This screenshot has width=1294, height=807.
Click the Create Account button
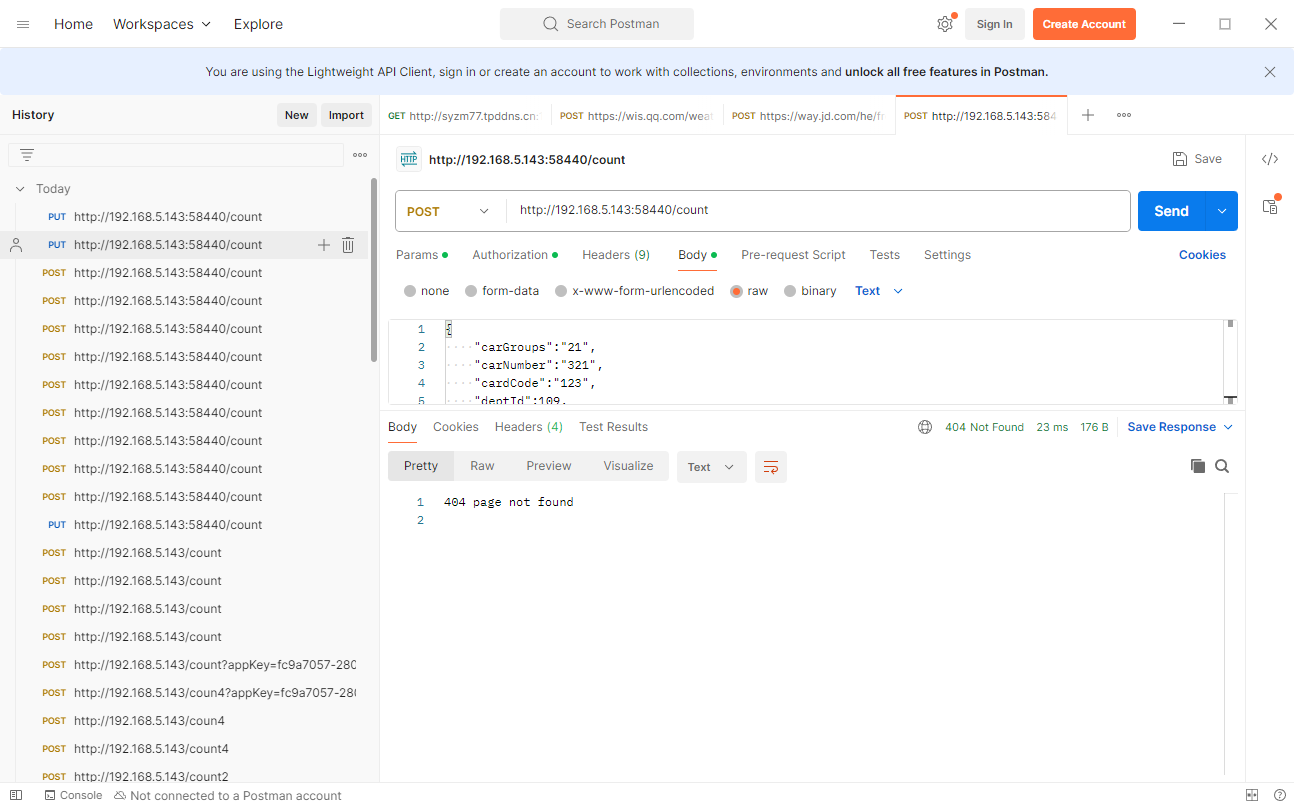point(1084,24)
